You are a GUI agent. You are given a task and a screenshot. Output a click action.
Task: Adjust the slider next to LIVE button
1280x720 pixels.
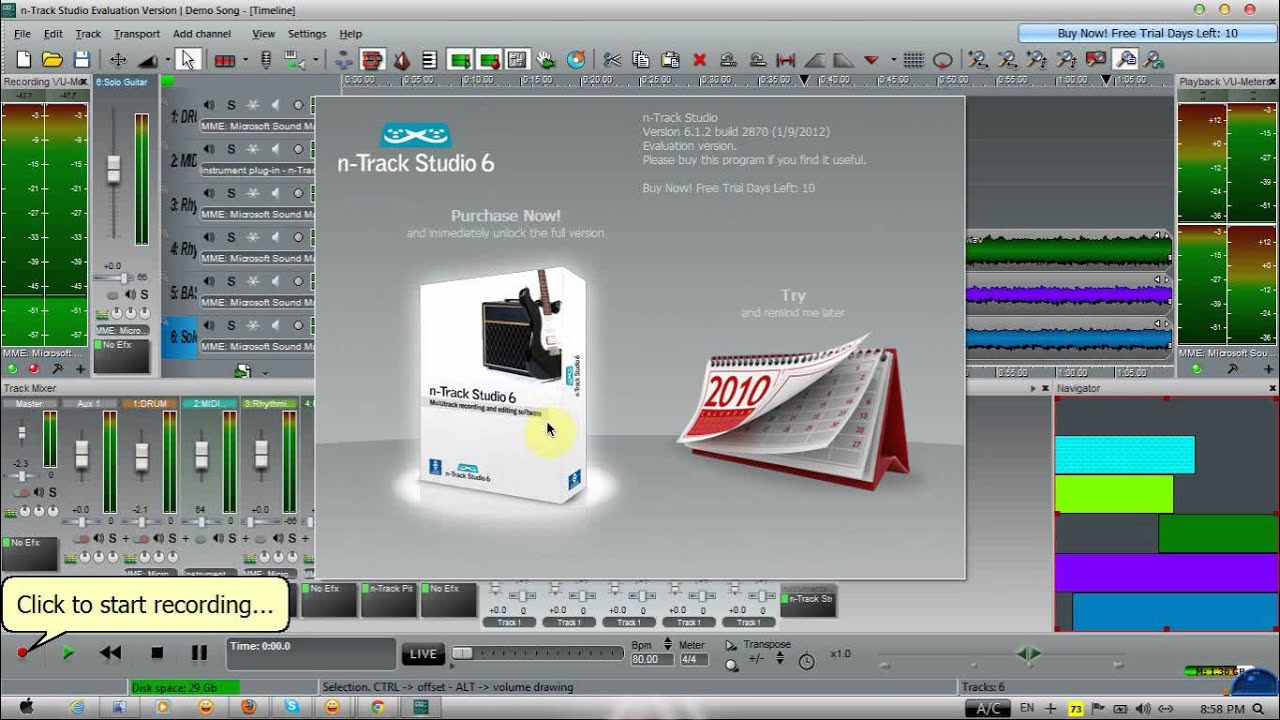tap(463, 653)
